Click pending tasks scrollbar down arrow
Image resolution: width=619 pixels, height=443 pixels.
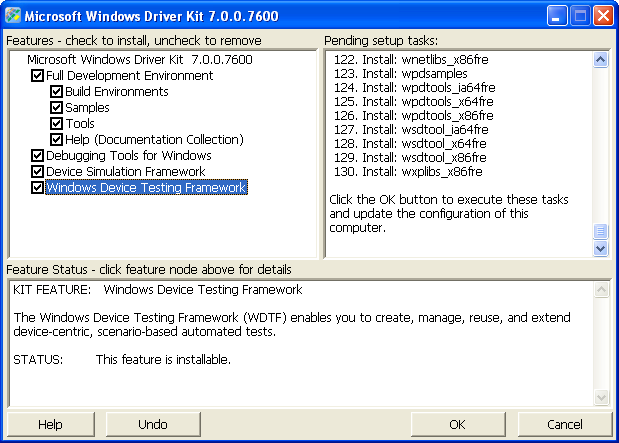click(600, 249)
